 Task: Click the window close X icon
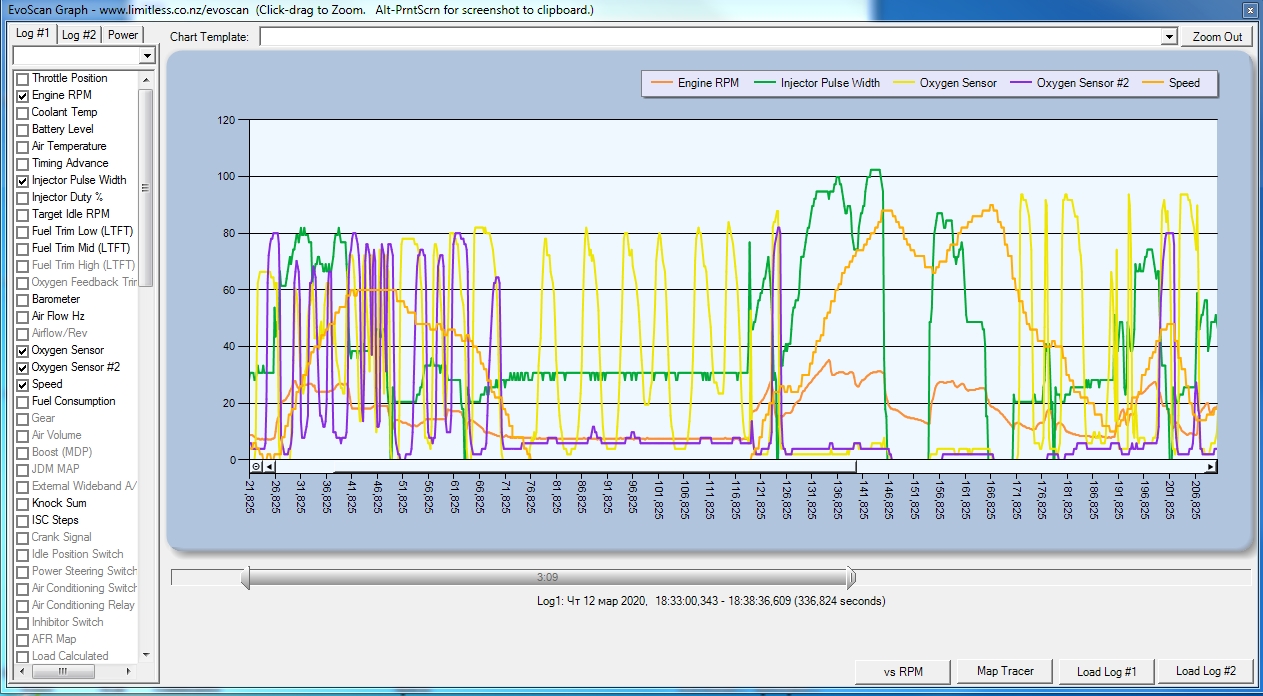[x=1248, y=10]
